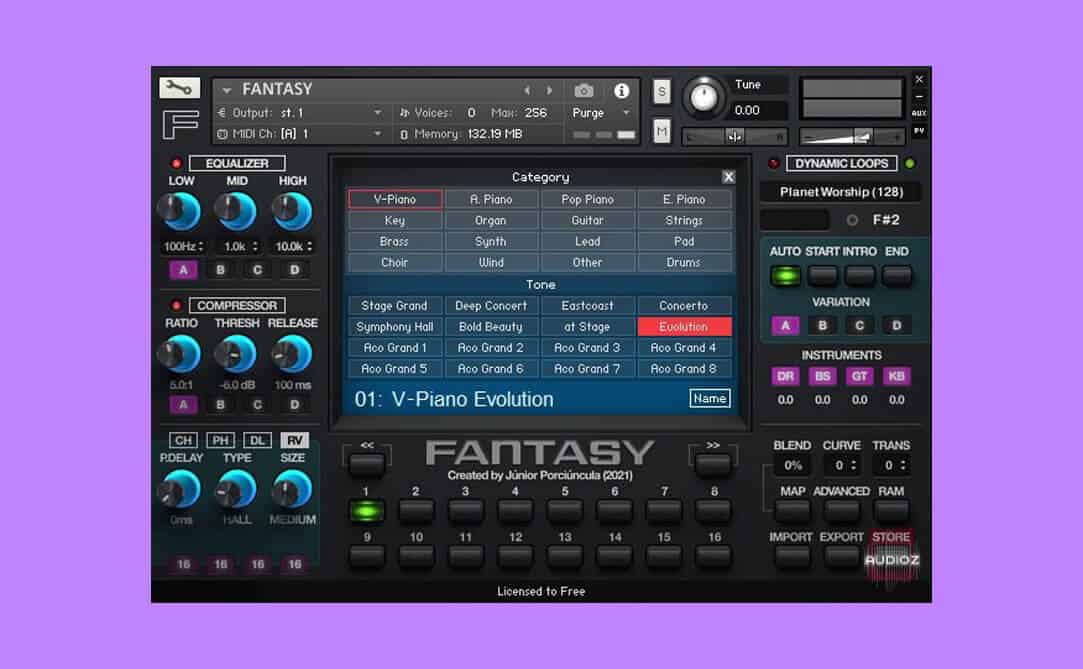Select Compressor preset B
This screenshot has width=1083, height=669.
click(x=220, y=405)
